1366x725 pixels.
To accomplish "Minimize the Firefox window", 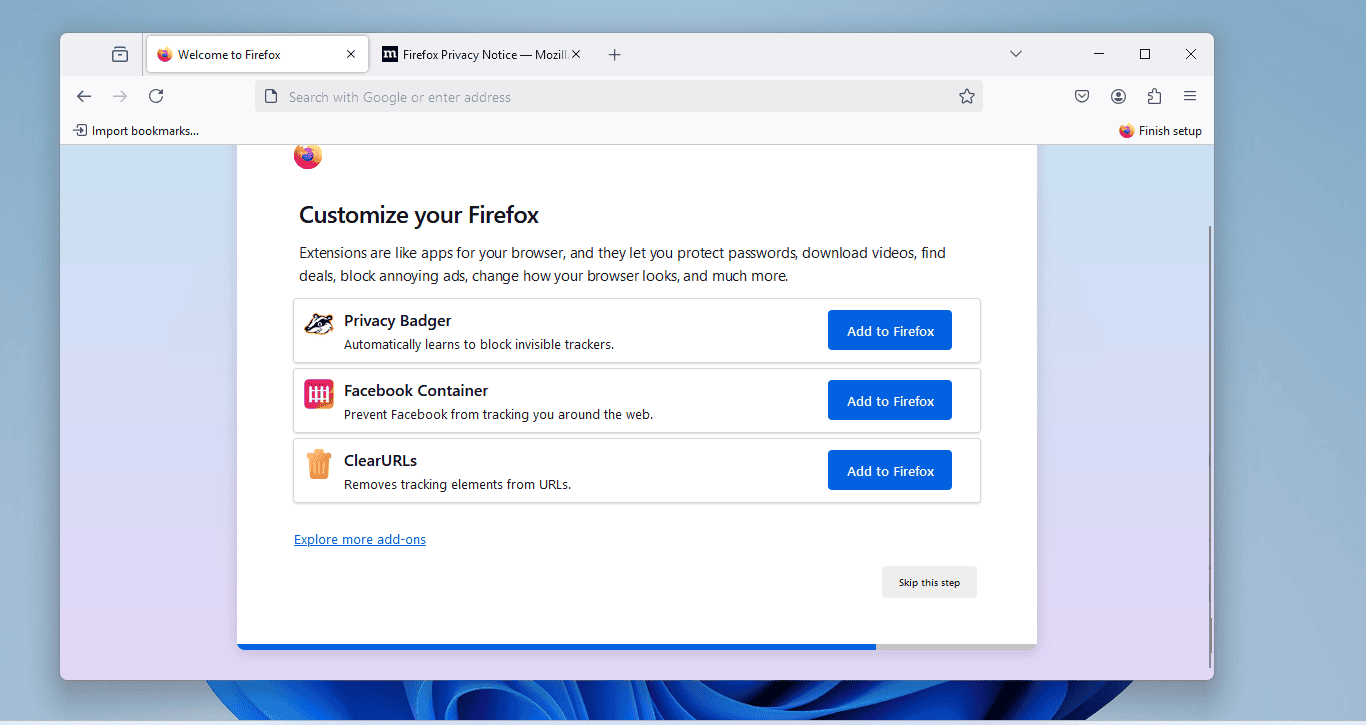I will [1099, 54].
